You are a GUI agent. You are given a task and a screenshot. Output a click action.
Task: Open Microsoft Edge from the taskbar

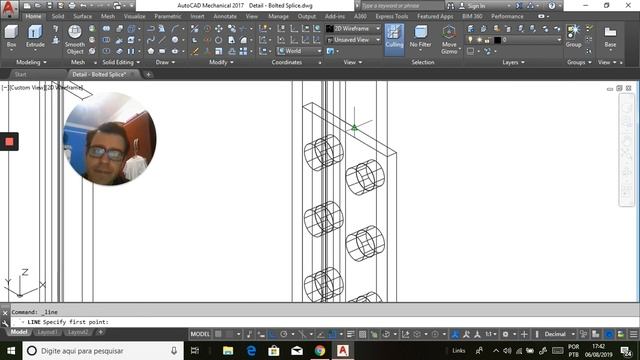[251, 351]
